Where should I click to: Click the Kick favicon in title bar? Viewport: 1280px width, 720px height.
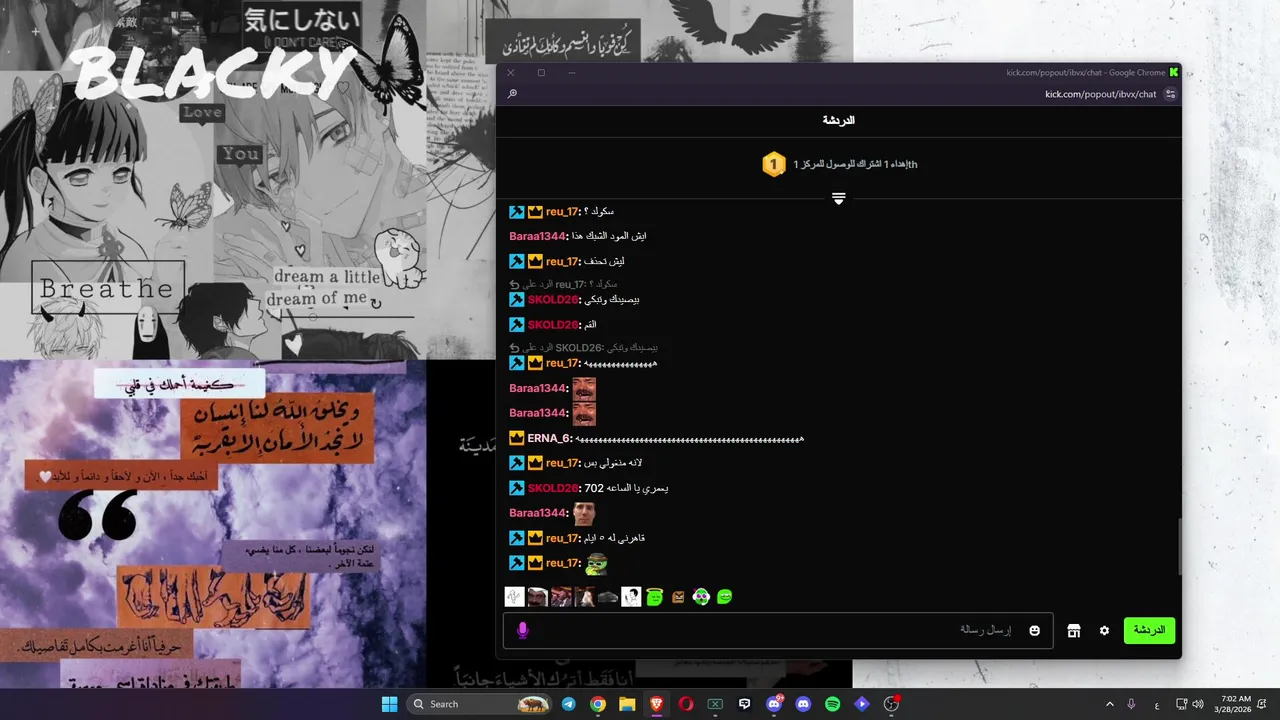1174,72
